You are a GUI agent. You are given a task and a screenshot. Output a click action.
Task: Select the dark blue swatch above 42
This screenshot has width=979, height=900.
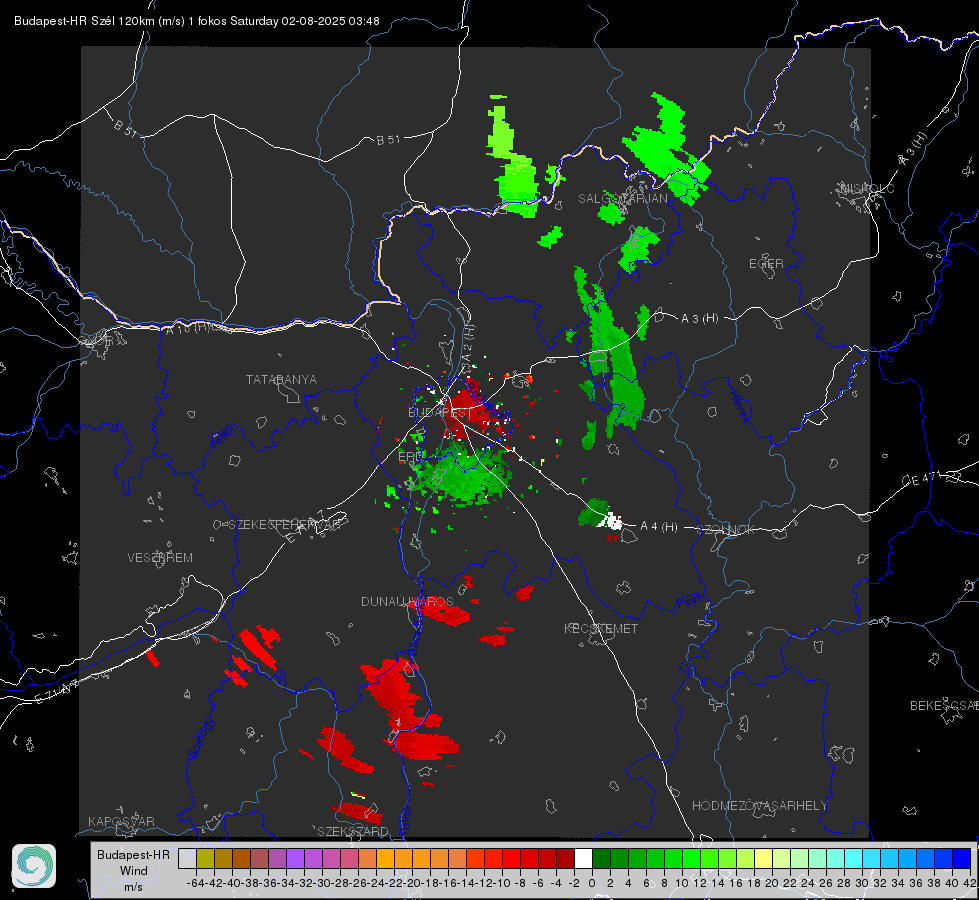tap(962, 858)
